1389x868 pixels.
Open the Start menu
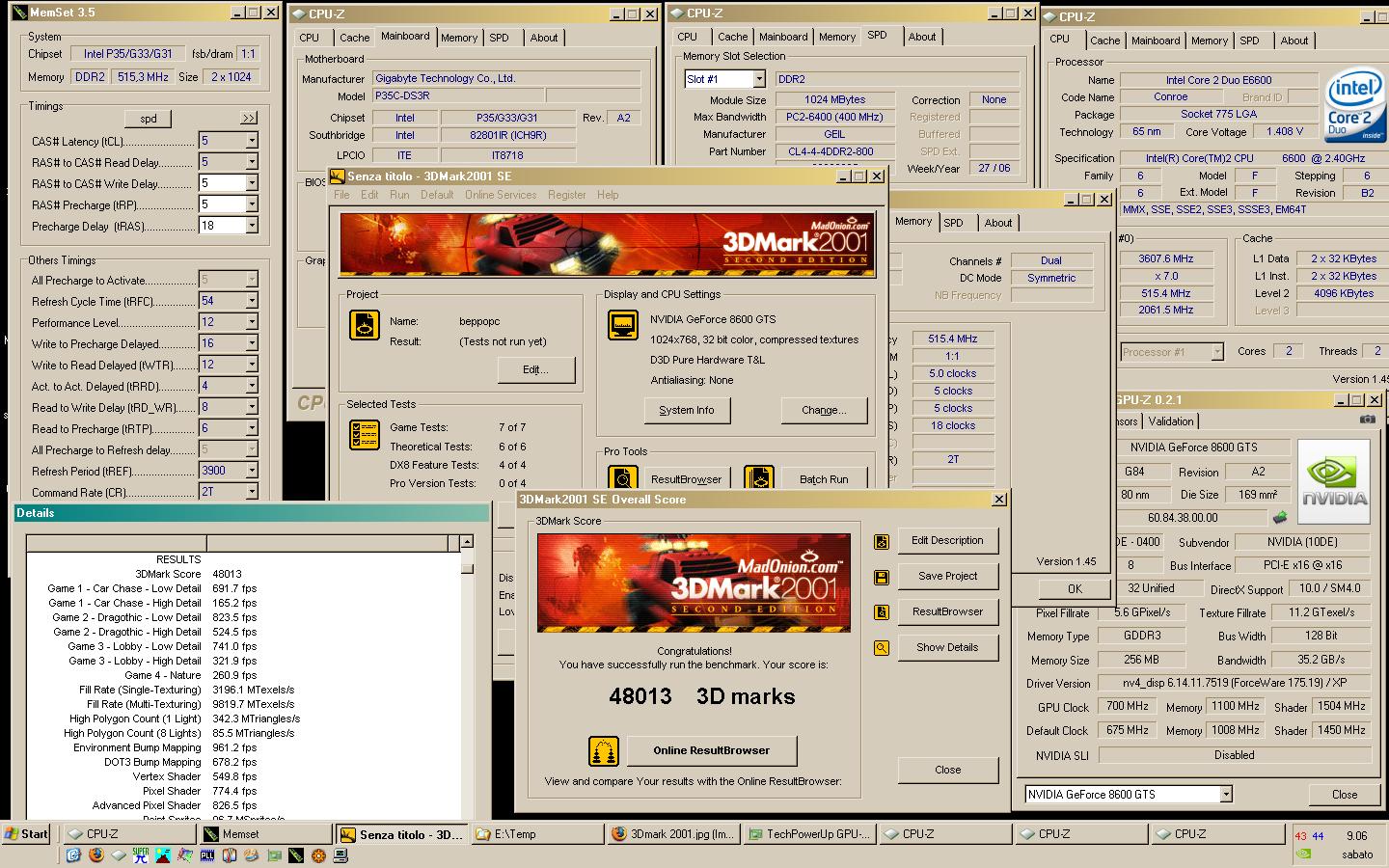coord(26,834)
